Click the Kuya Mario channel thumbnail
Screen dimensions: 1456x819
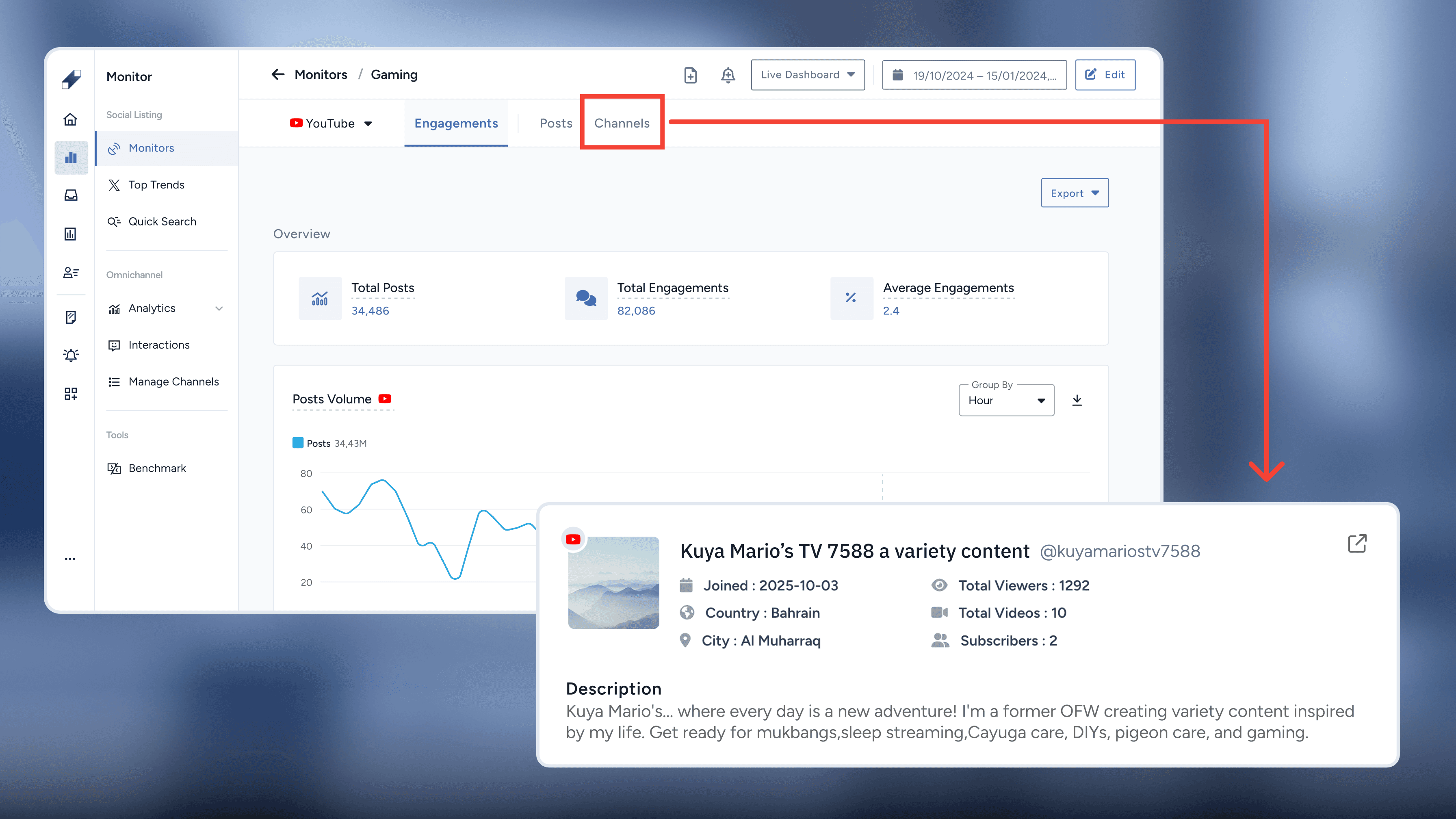click(613, 582)
